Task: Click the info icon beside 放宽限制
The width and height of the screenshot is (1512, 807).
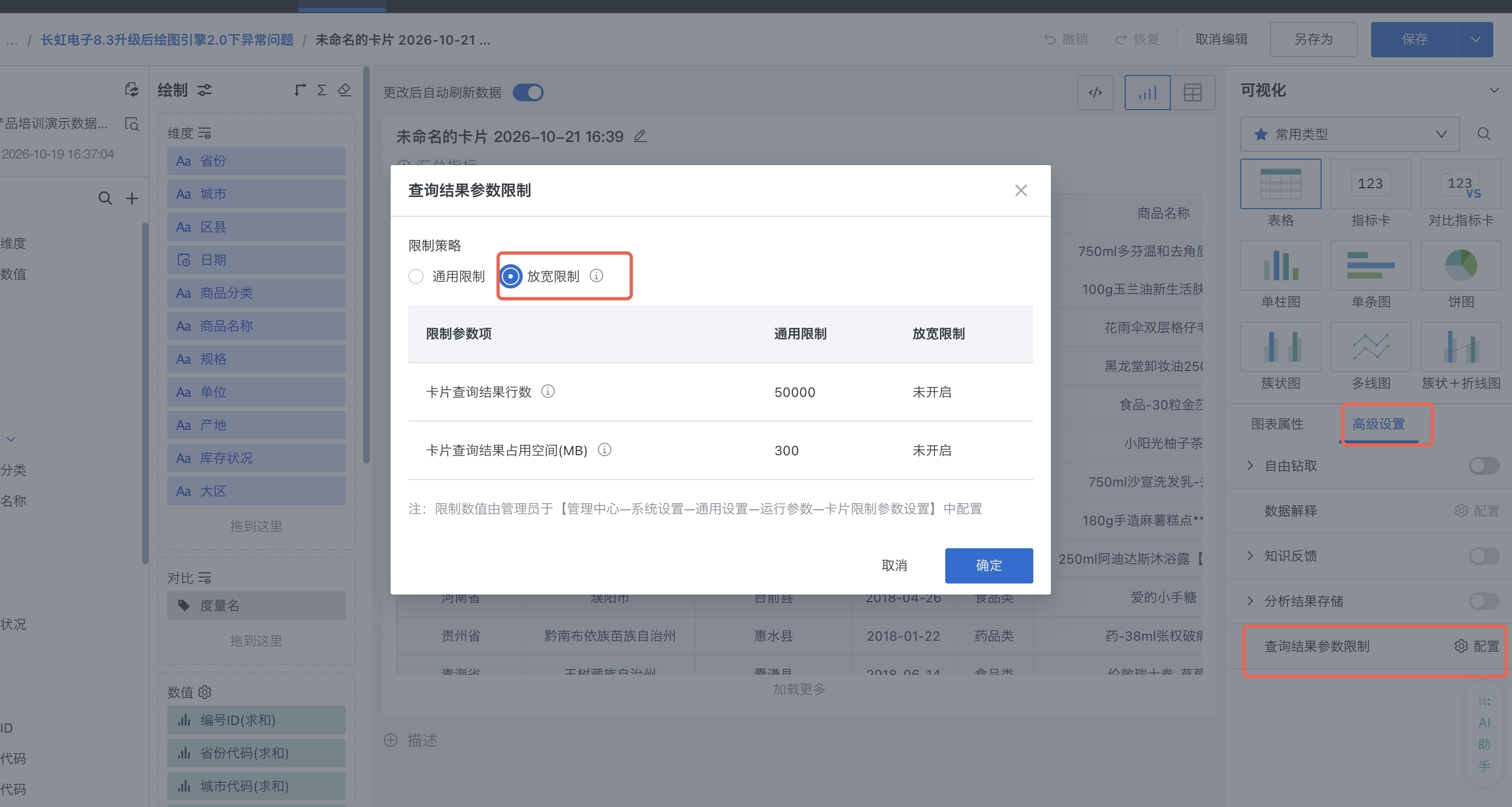Action: pos(596,275)
